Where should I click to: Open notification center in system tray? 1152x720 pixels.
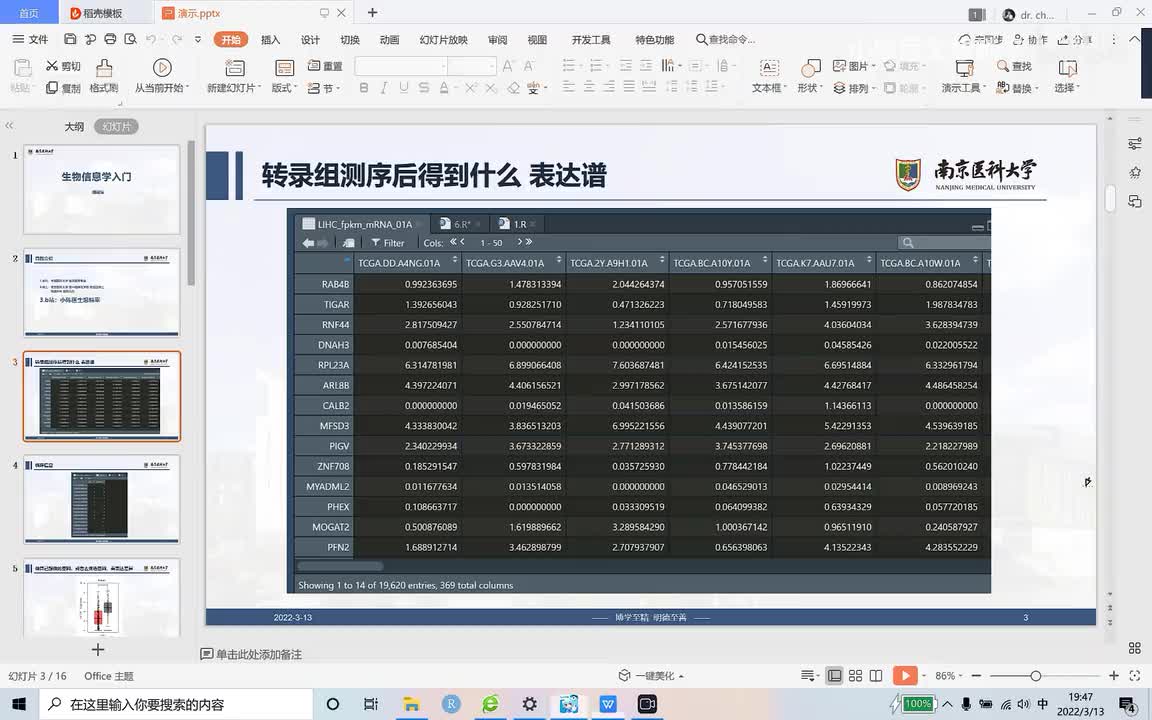click(1128, 705)
